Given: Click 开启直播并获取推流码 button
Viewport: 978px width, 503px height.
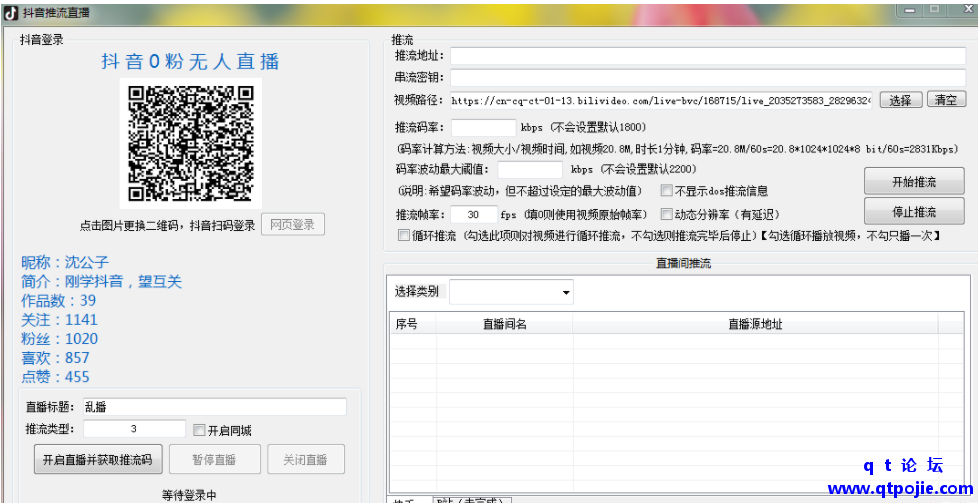Looking at the screenshot, I should [x=97, y=459].
